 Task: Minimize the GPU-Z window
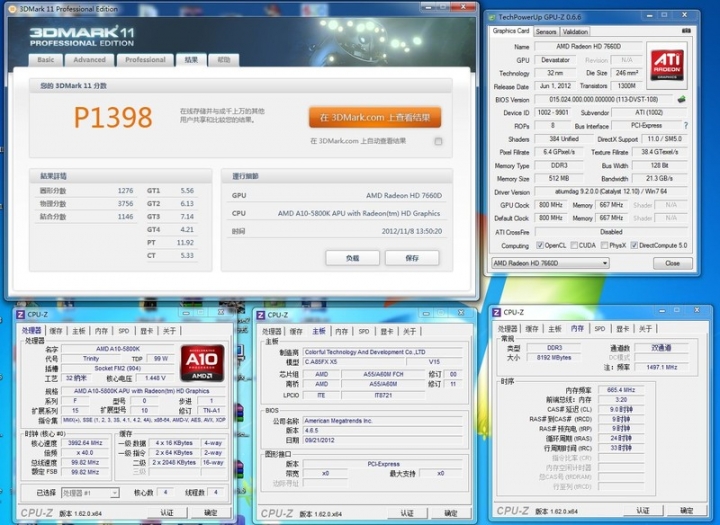click(649, 16)
